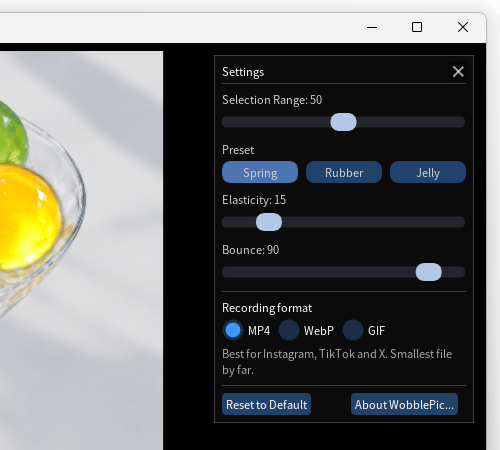
Task: Click Reset to Default button
Action: [x=267, y=404]
